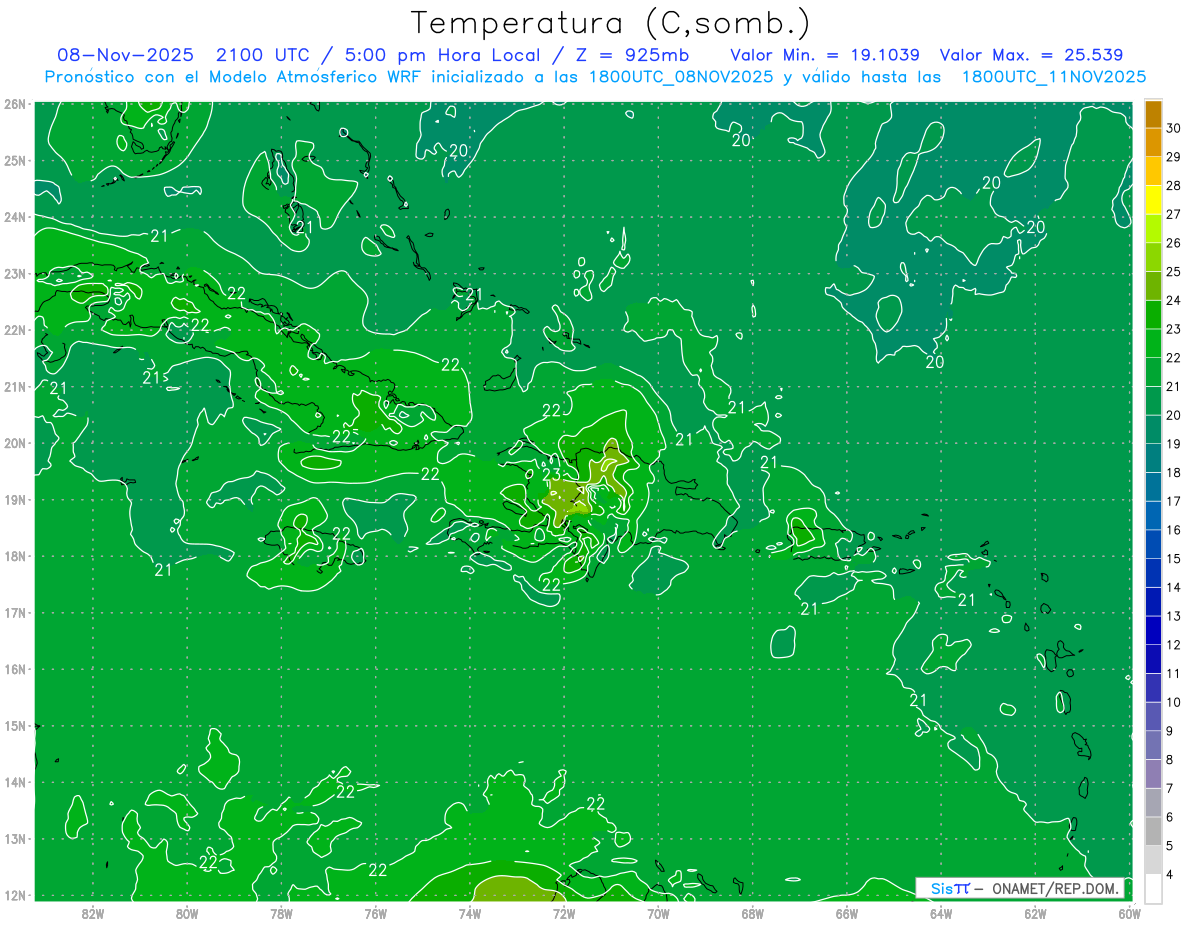This screenshot has height=927, width=1200.
Task: Click the longitude label 70W
Action: coord(658,912)
